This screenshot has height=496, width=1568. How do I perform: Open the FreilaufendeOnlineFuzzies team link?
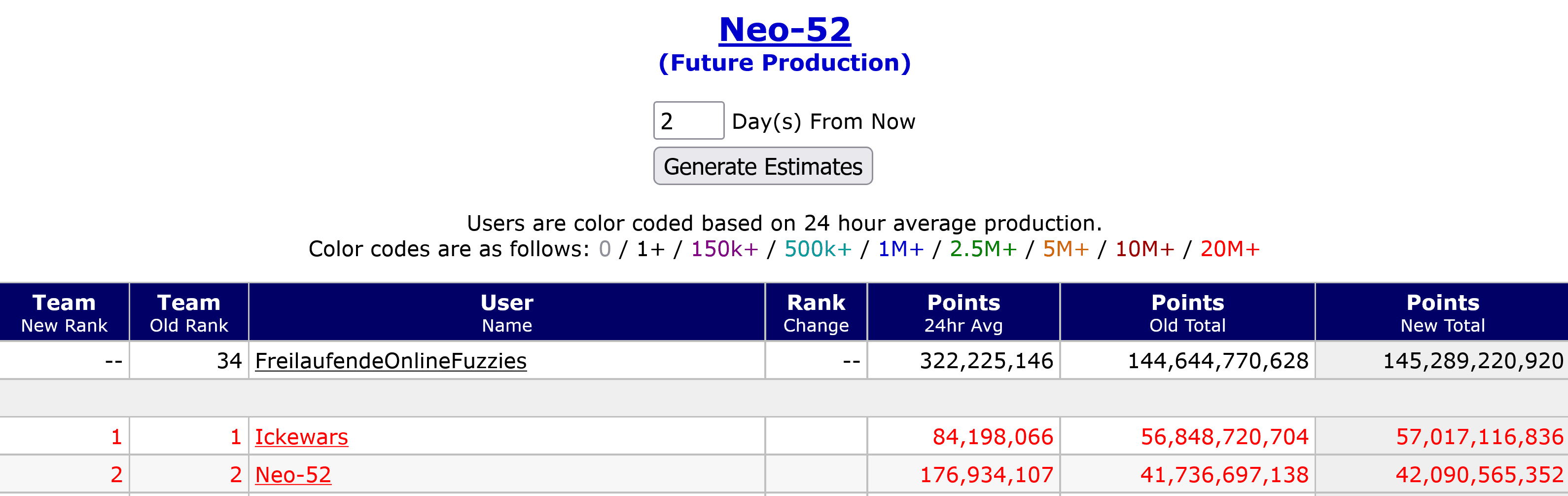(390, 361)
